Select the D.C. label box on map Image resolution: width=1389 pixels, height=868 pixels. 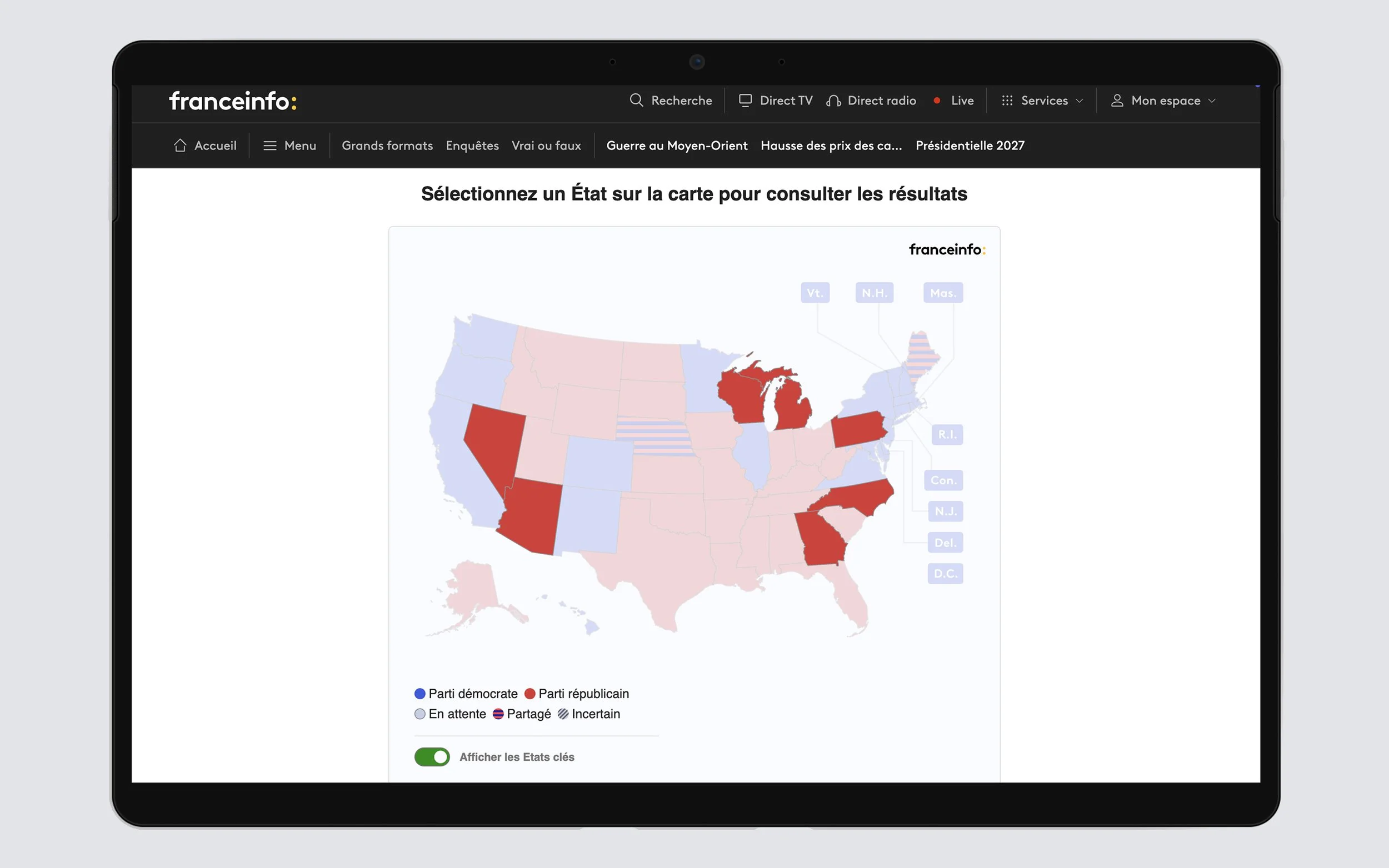point(945,574)
